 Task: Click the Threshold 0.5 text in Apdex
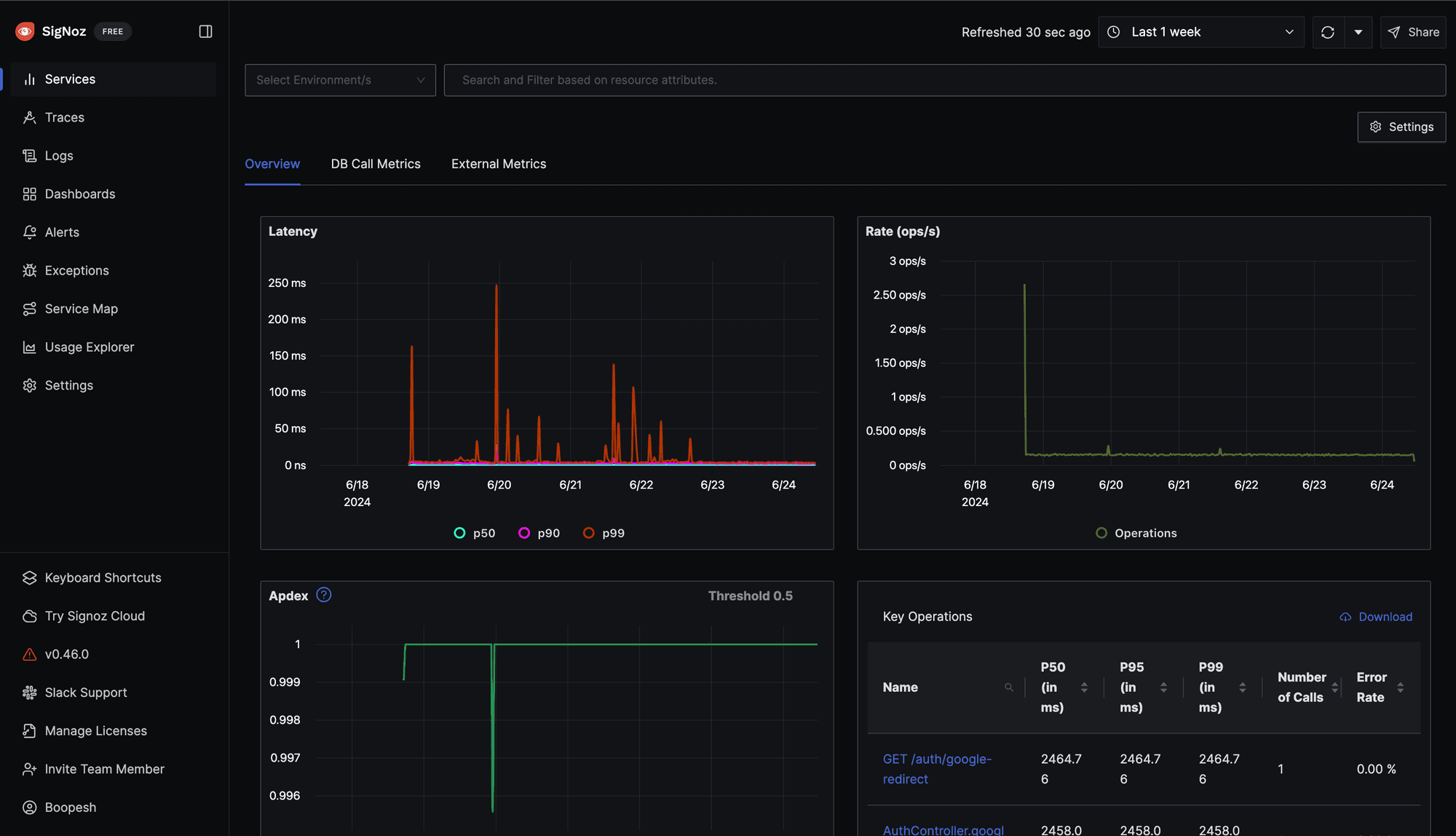click(x=751, y=596)
